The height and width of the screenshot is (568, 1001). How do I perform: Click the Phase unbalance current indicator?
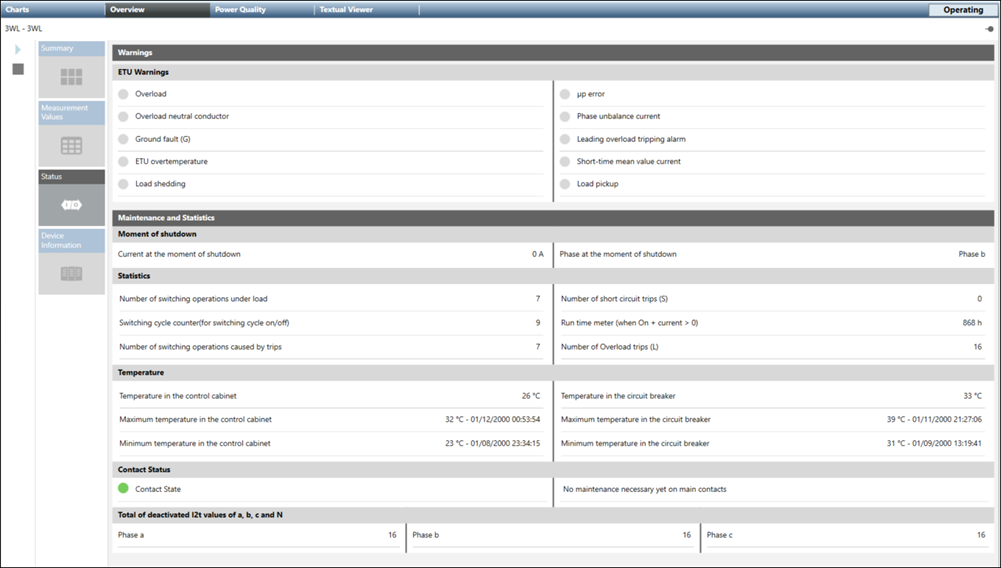tap(566, 117)
